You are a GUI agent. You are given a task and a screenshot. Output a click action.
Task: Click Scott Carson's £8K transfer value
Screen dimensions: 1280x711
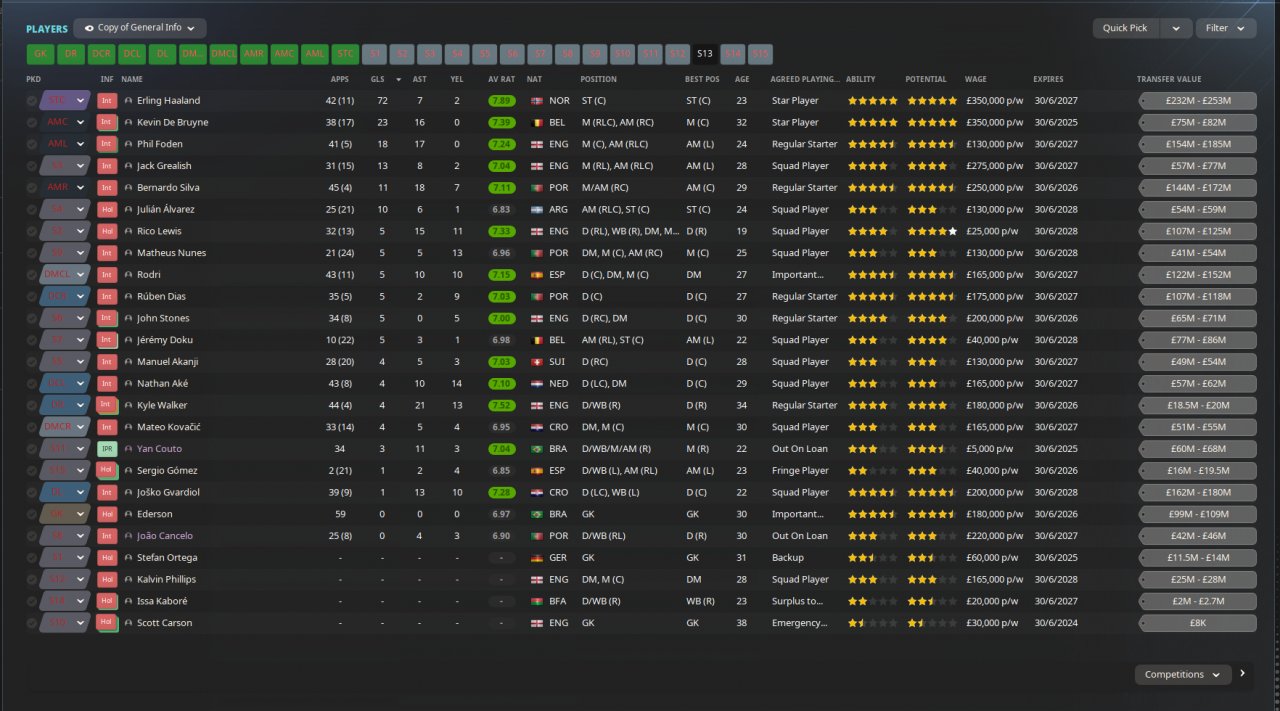pos(1197,623)
